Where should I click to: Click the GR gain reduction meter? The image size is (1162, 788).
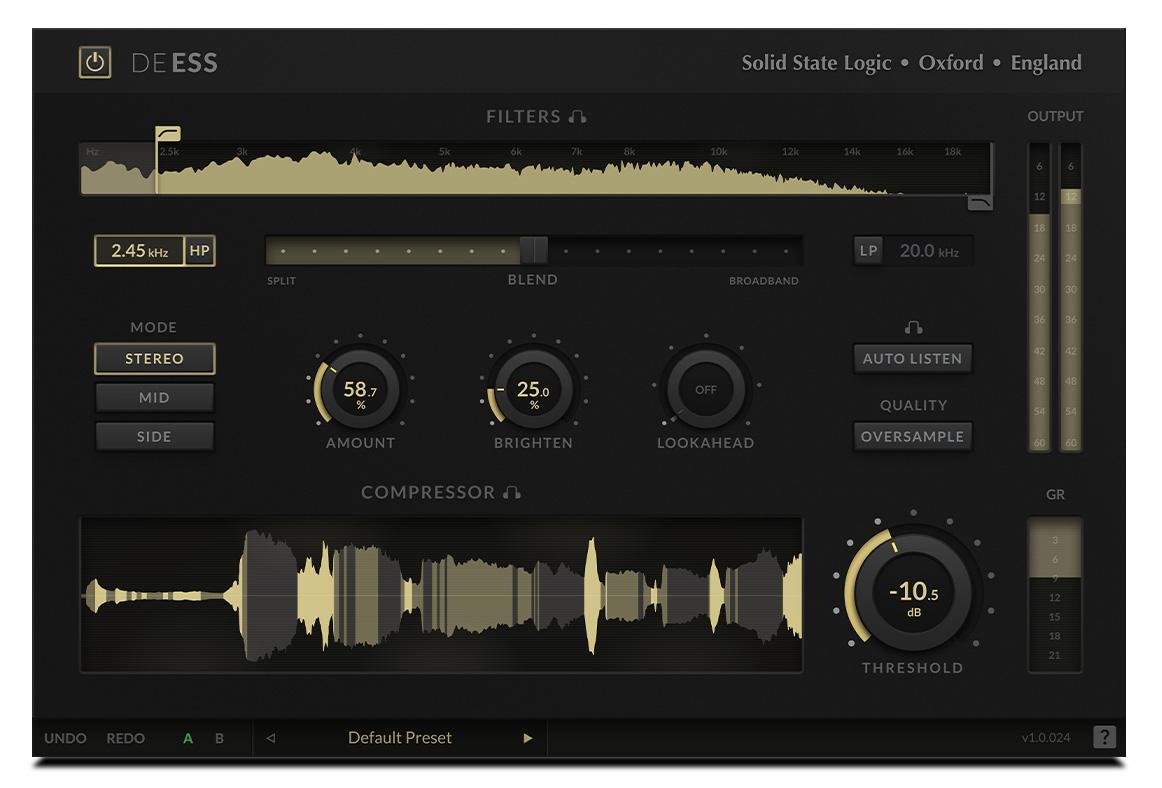(1055, 595)
